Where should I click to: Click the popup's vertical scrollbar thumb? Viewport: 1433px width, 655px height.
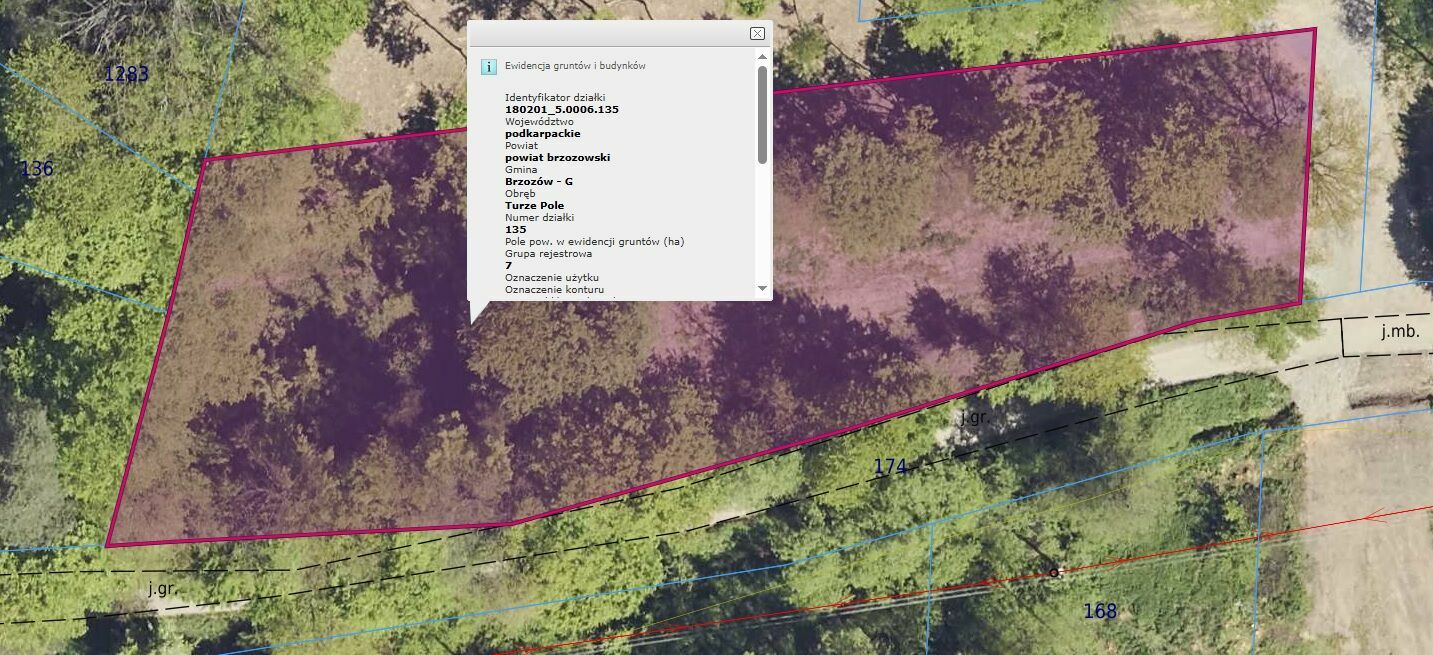[x=763, y=115]
